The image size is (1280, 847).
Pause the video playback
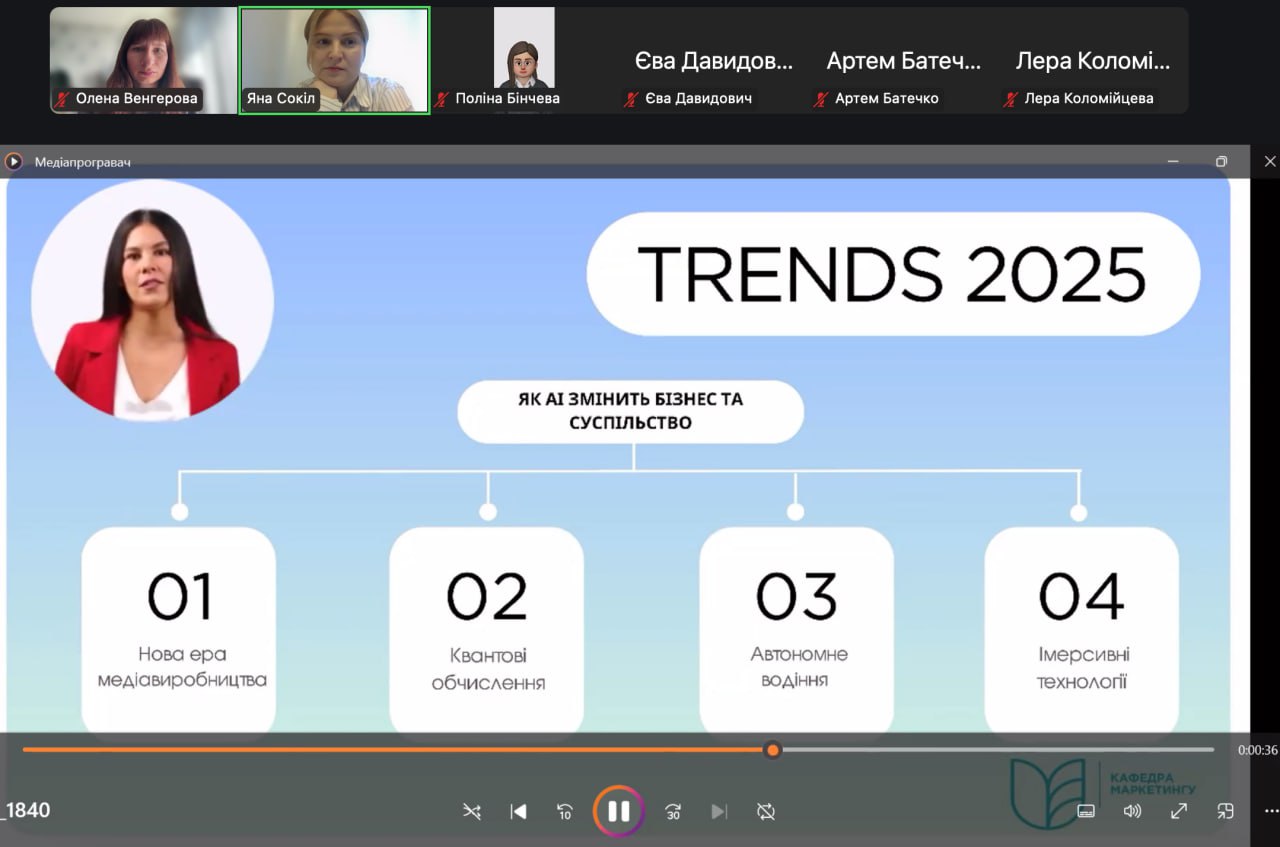(618, 811)
